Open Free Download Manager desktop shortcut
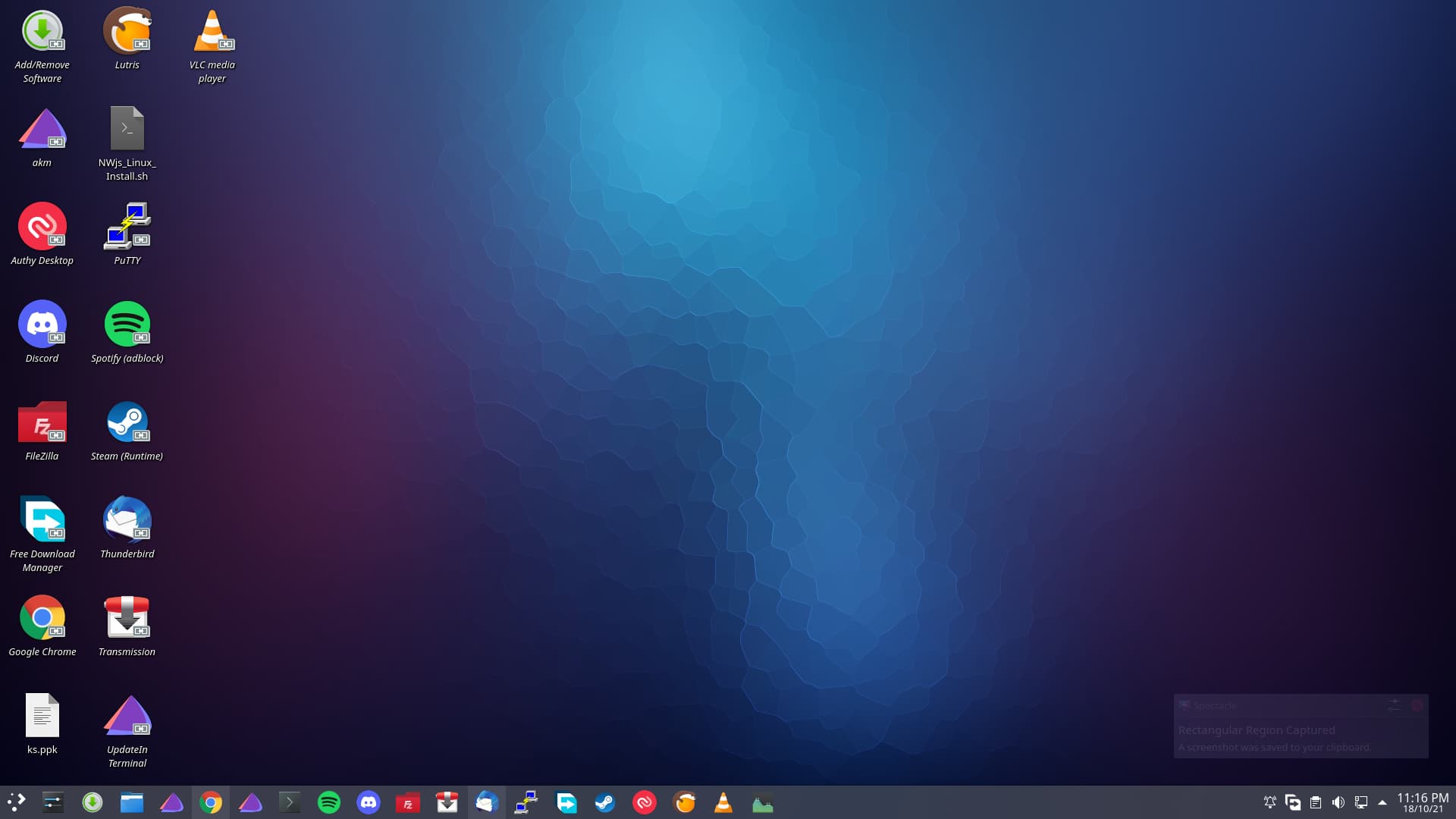Viewport: 1456px width, 819px height. [x=42, y=534]
